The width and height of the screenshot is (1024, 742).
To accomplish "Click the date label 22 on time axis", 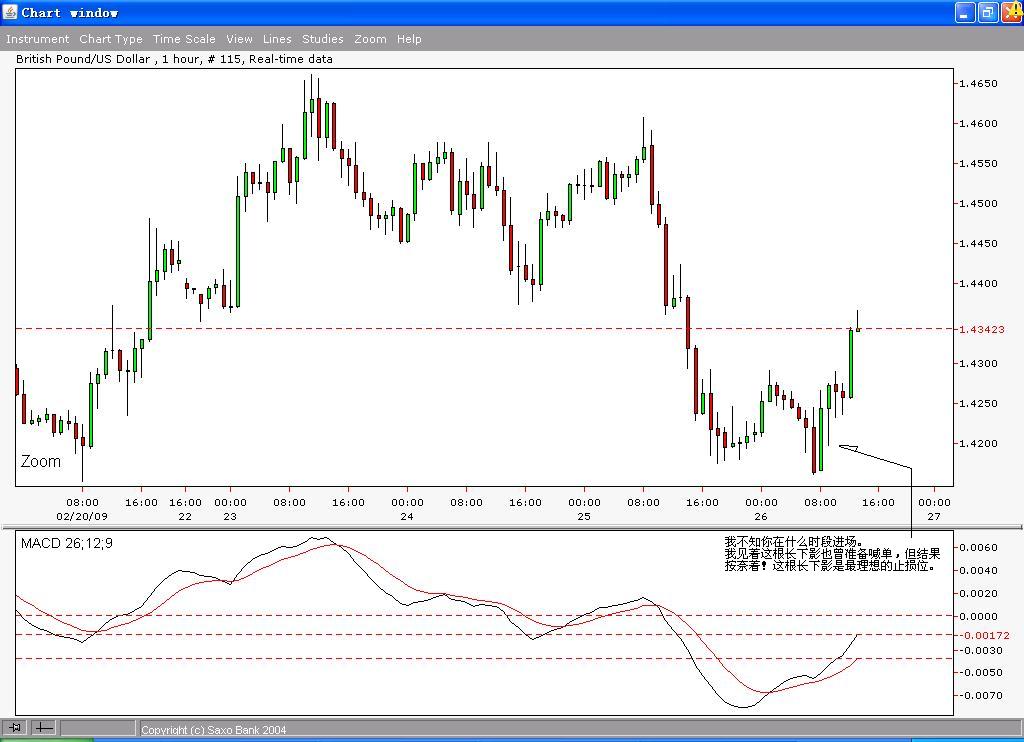I will (x=185, y=516).
